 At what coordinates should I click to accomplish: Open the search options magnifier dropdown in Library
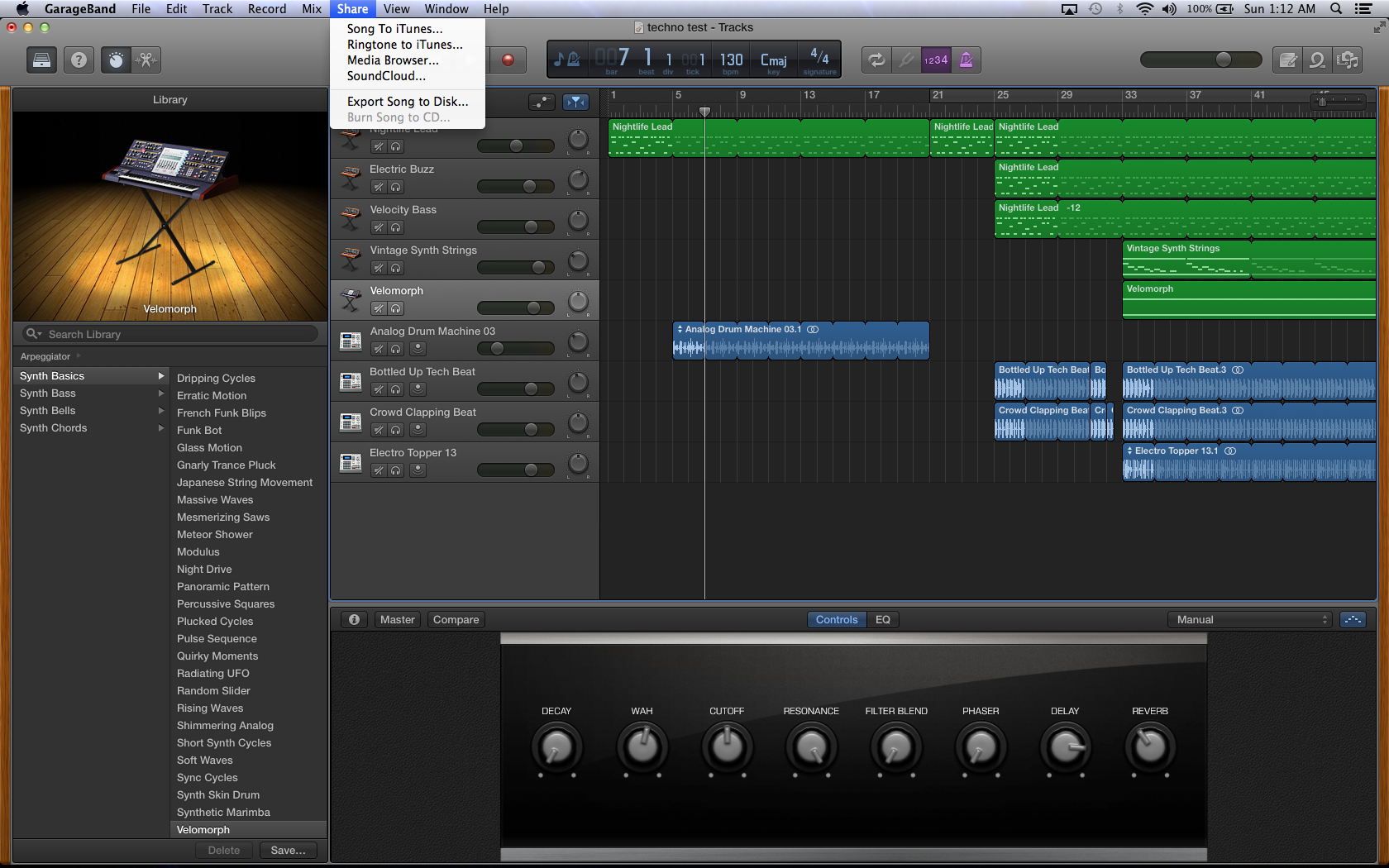pyautogui.click(x=34, y=334)
